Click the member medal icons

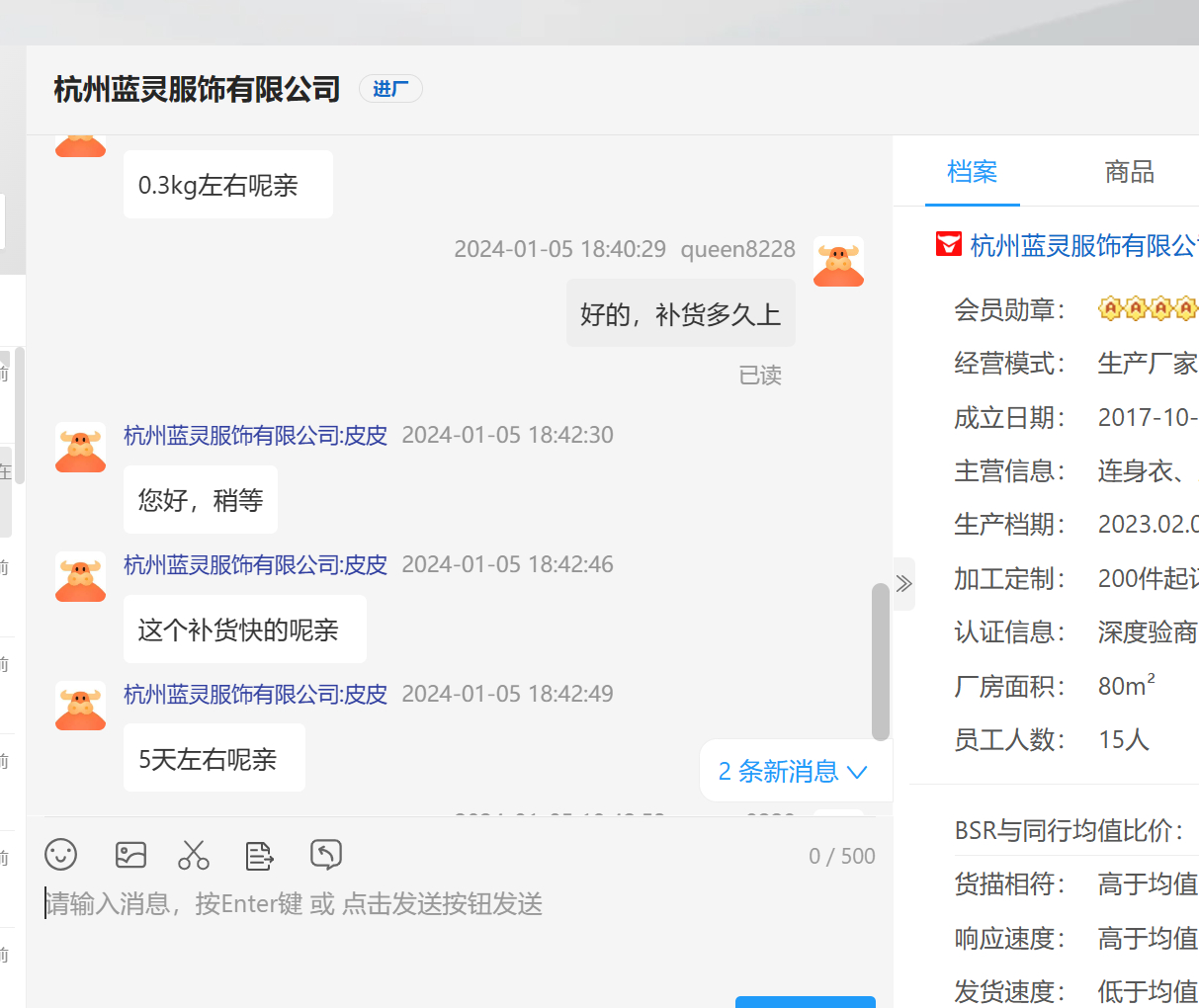[x=1147, y=309]
